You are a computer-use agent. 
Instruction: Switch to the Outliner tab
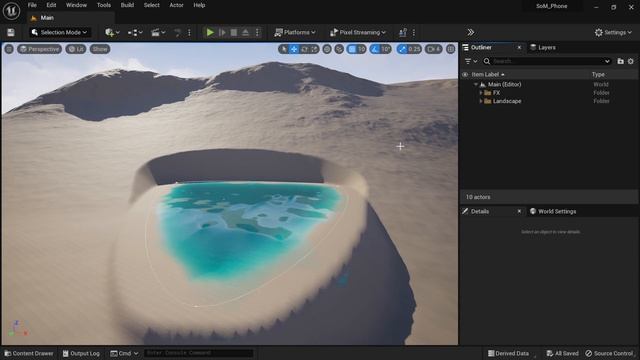click(x=481, y=48)
